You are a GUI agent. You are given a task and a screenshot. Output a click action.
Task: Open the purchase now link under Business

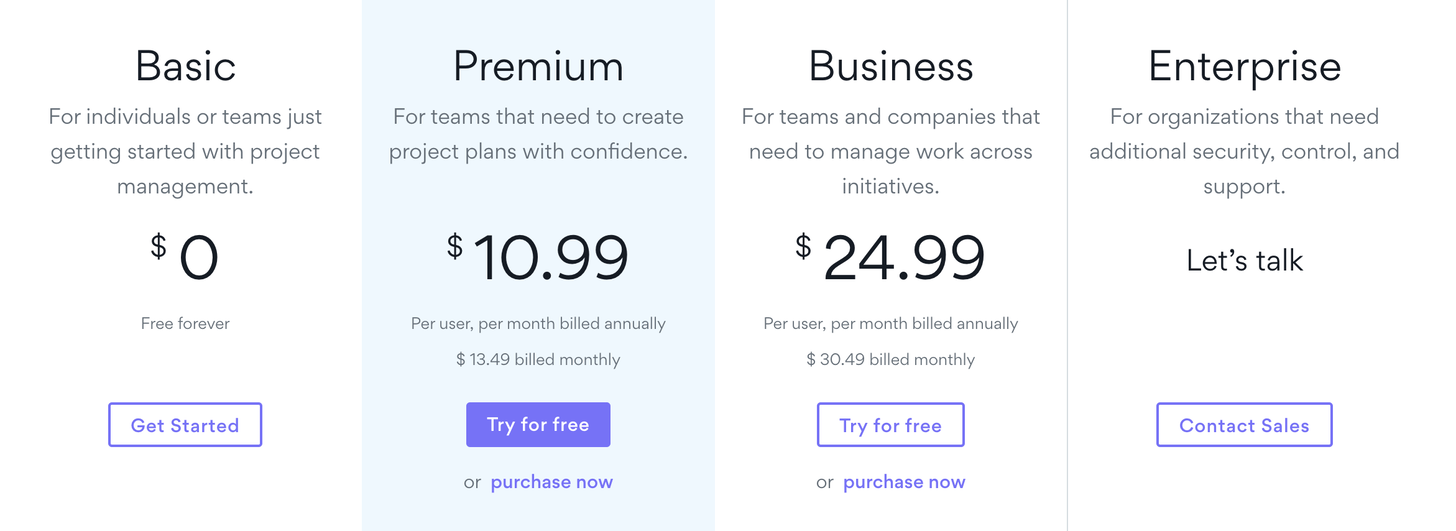904,482
